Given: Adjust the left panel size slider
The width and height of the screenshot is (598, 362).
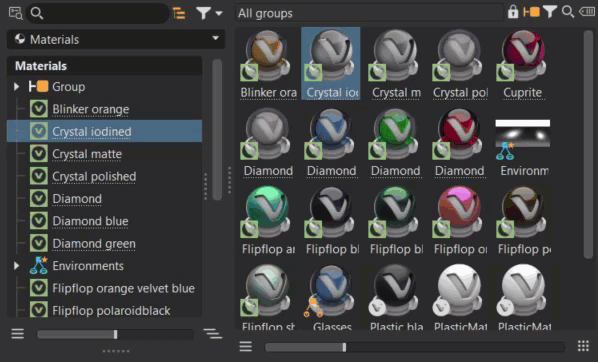Looking at the screenshot, I should (x=115, y=335).
